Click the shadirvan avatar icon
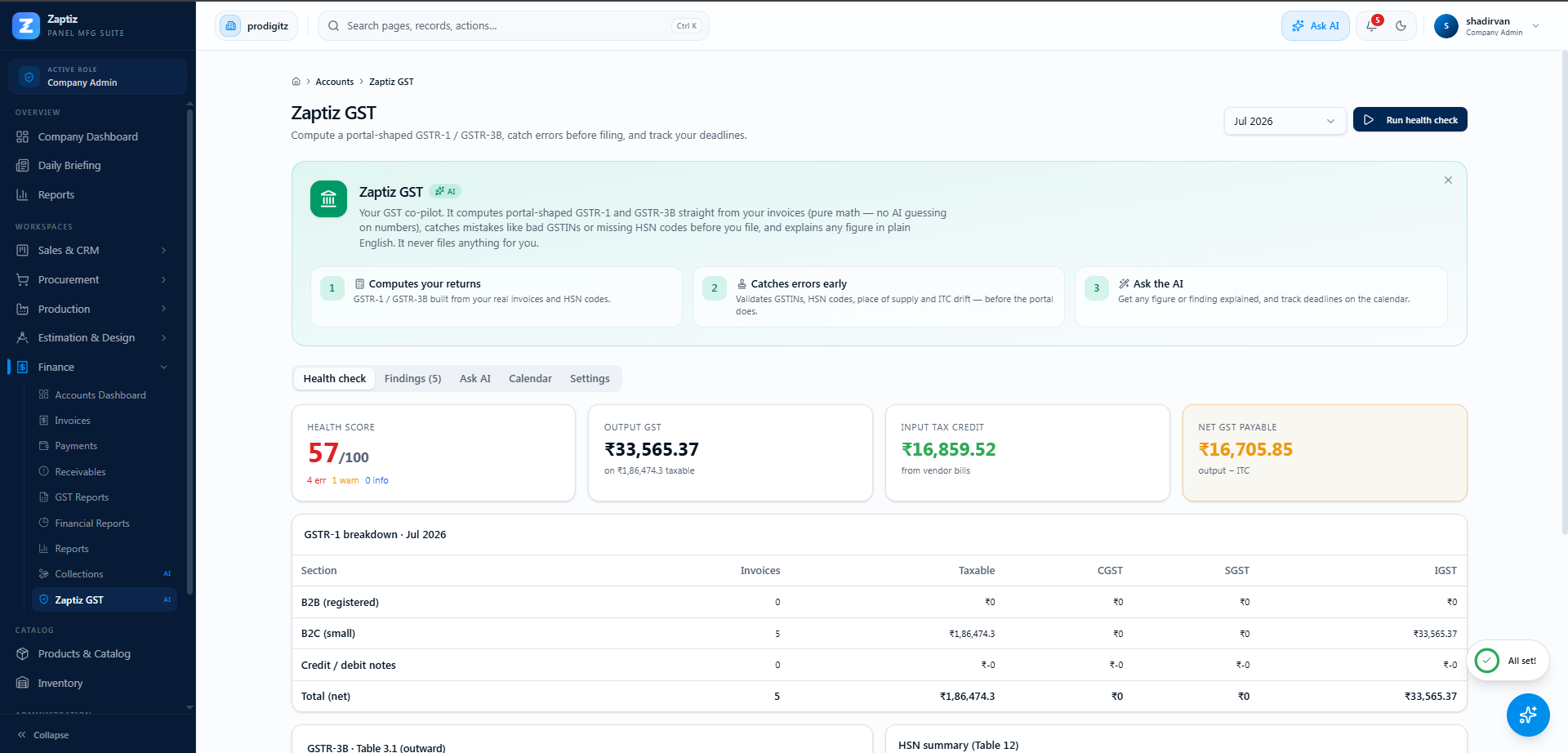 1446,26
